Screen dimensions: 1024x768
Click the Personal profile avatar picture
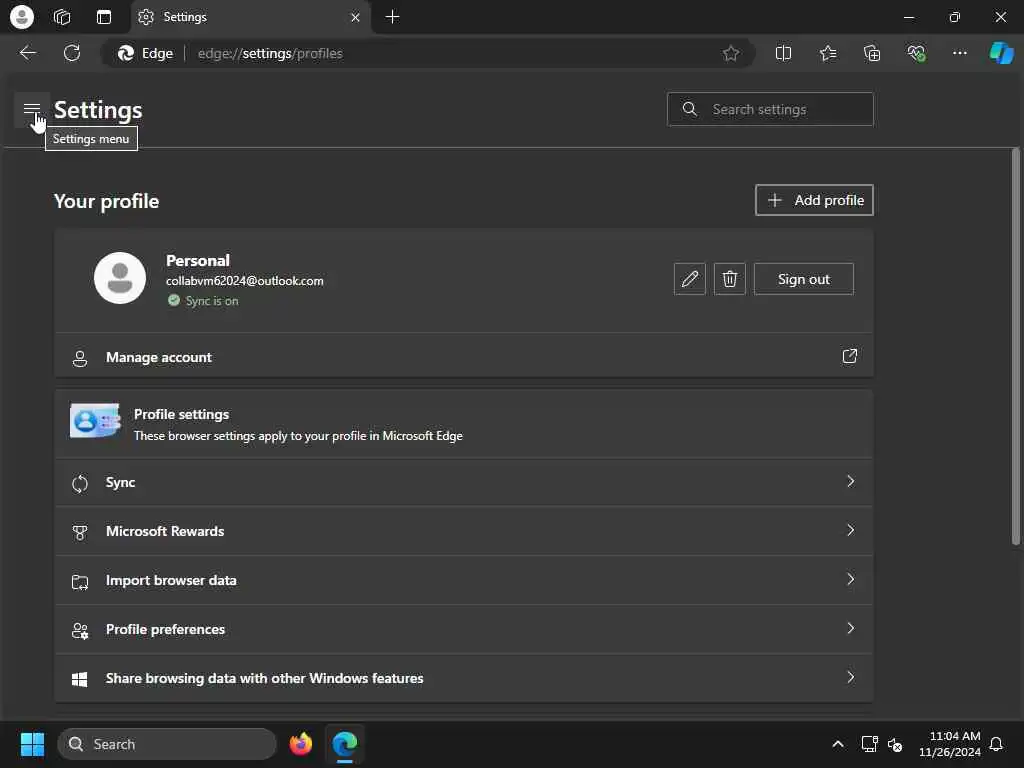[x=120, y=278]
